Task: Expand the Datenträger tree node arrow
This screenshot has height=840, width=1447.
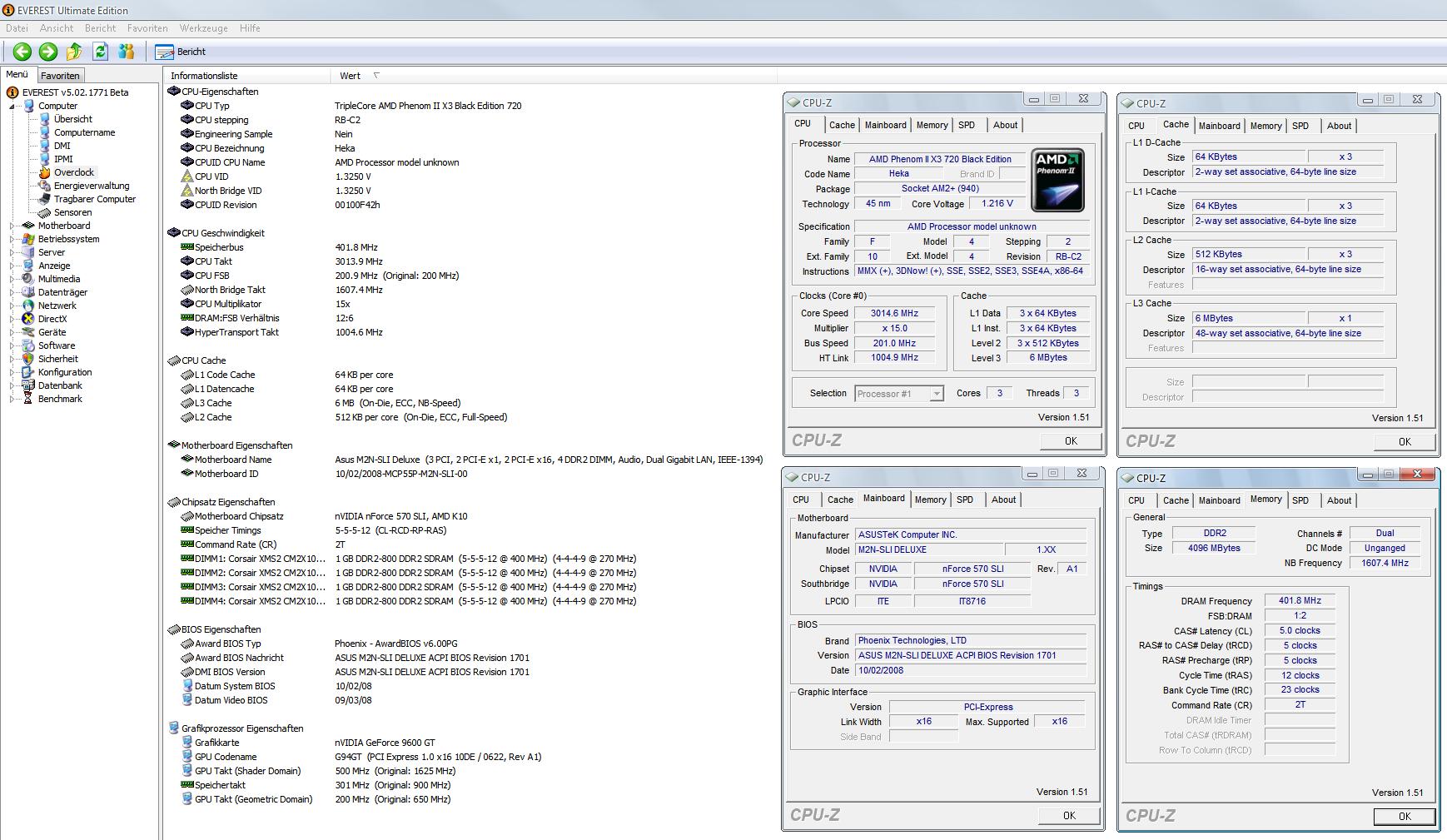Action: click(x=12, y=292)
